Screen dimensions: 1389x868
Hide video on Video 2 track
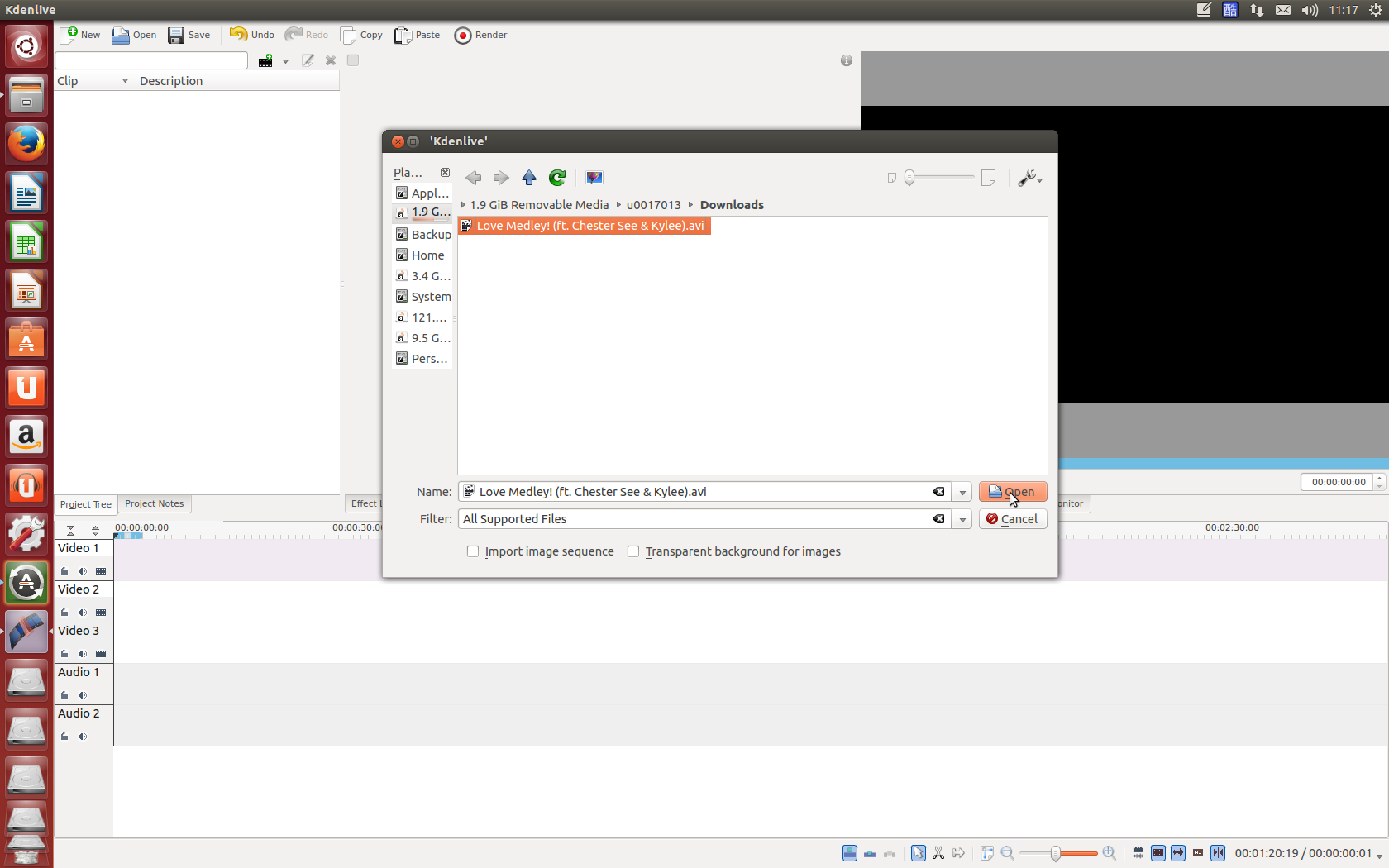[101, 613]
